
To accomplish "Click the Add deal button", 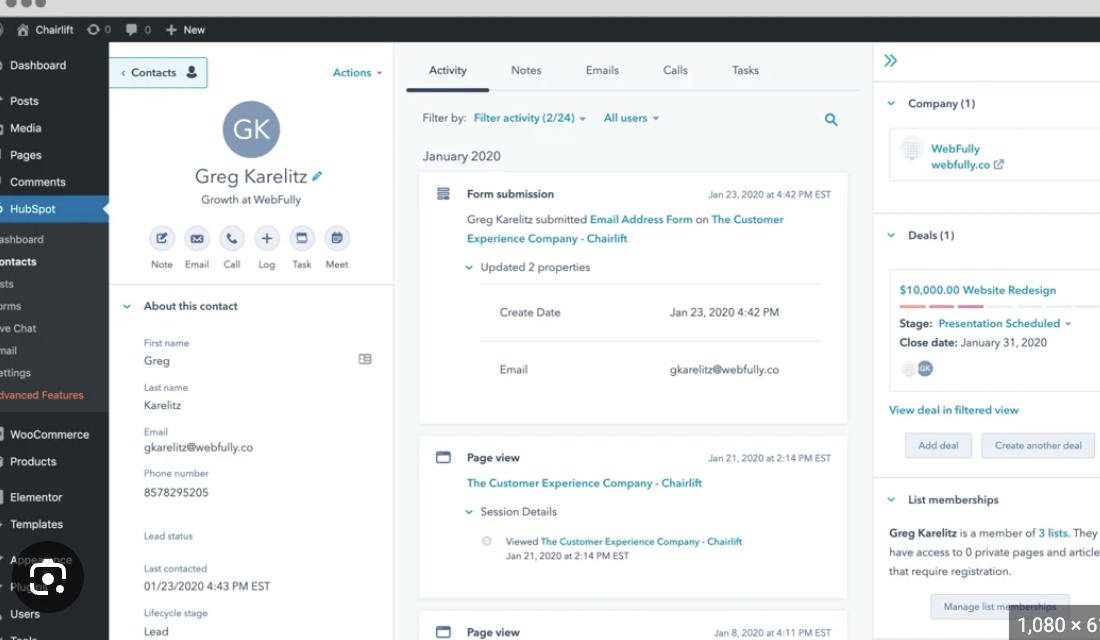I will 938,446.
